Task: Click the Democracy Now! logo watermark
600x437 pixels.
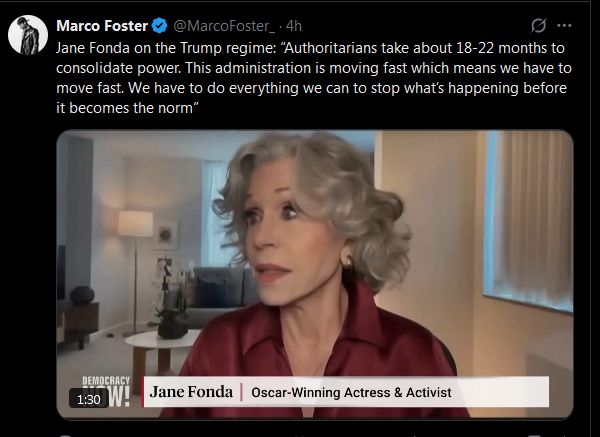Action: [106, 391]
